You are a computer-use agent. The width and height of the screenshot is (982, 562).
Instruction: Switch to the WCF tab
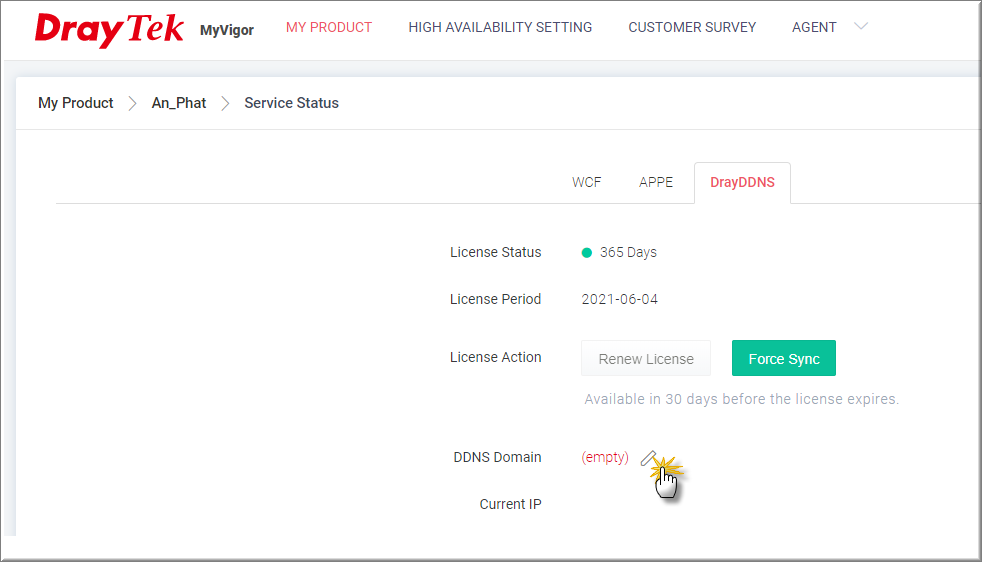tap(587, 182)
